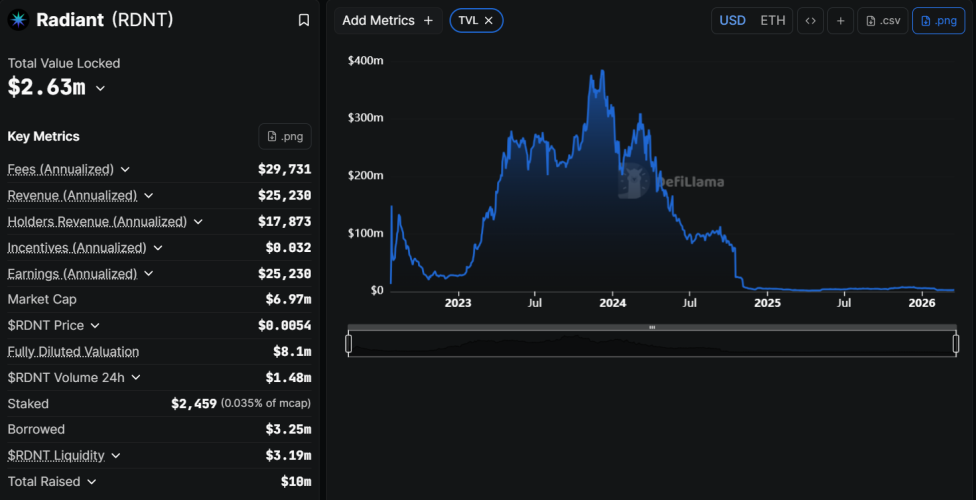Click the Radiant logo icon
This screenshot has width=976, height=500.
(19, 20)
